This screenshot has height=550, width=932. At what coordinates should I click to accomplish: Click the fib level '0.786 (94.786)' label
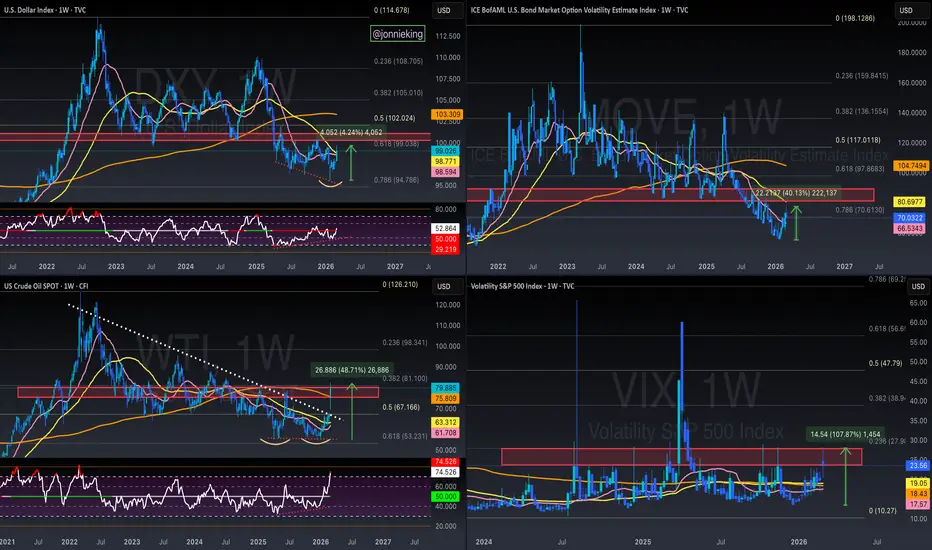396,180
